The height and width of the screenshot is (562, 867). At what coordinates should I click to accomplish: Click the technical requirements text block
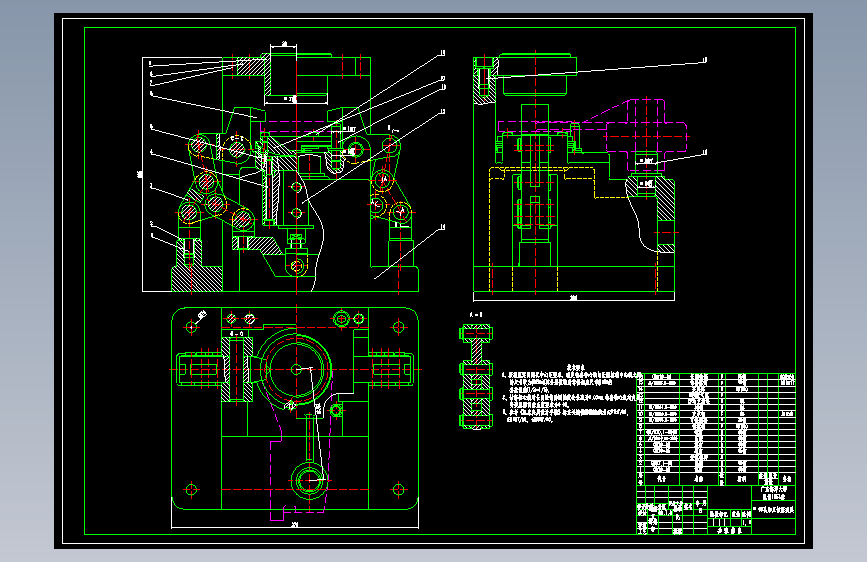(x=570, y=394)
